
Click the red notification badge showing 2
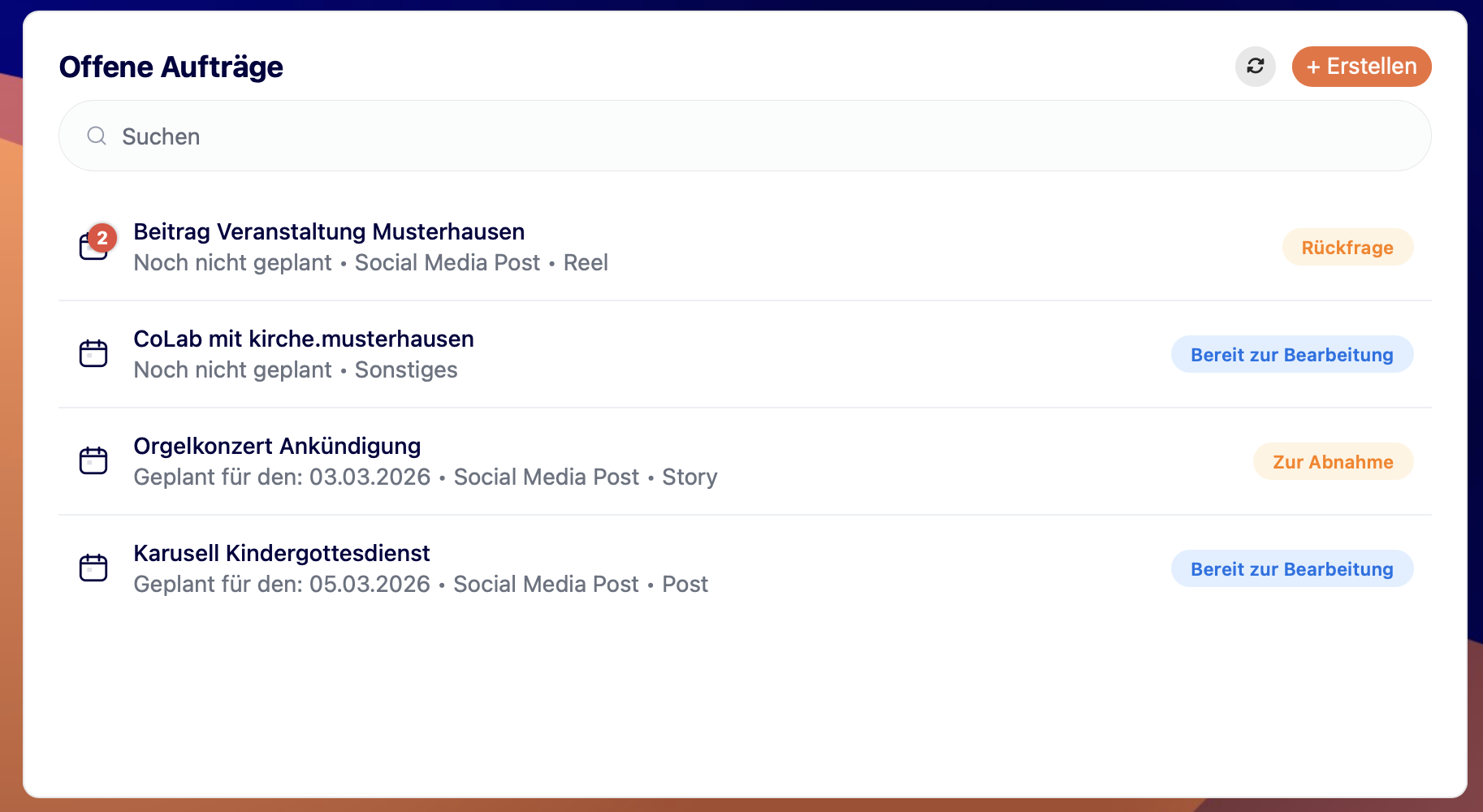102,238
